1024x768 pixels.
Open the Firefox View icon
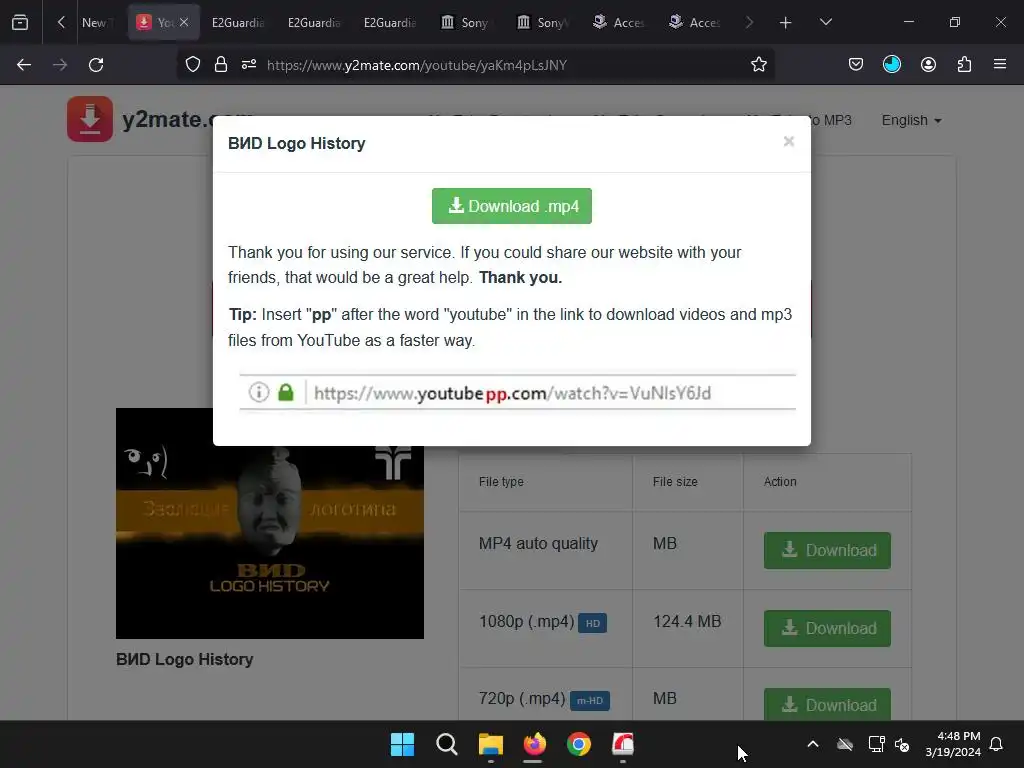[x=20, y=22]
